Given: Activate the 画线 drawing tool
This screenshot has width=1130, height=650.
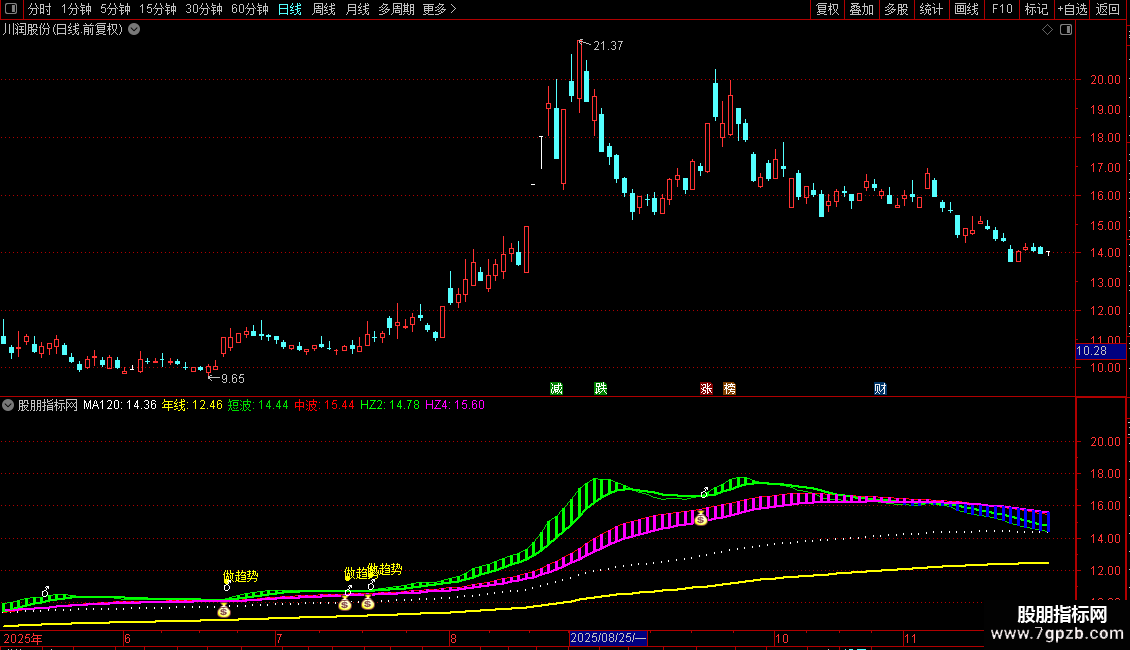Looking at the screenshot, I should (966, 9).
